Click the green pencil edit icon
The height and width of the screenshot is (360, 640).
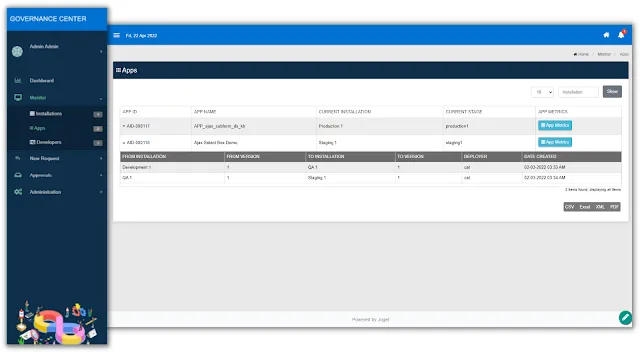[625, 318]
